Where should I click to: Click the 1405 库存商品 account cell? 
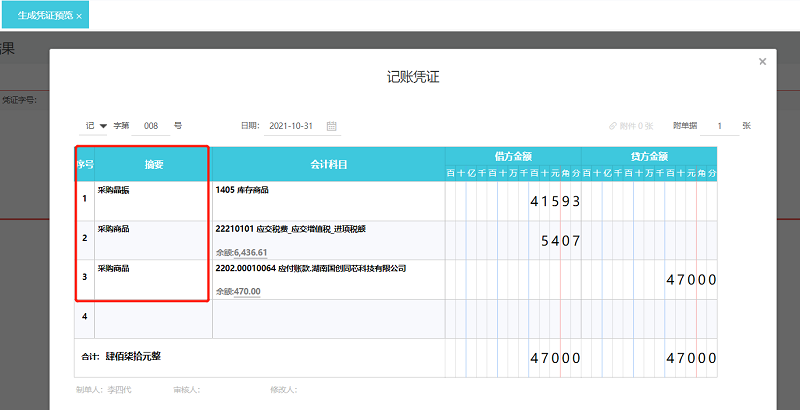[x=328, y=200]
